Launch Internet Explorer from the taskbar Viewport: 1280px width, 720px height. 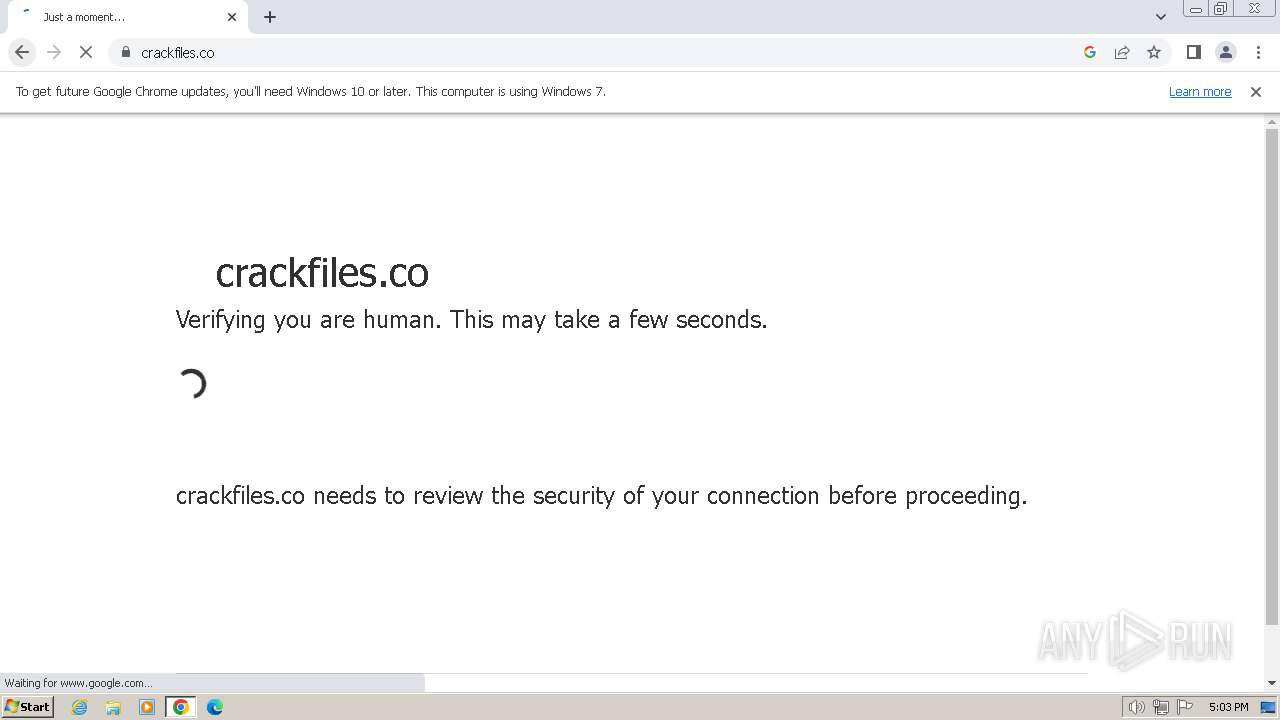coord(80,707)
